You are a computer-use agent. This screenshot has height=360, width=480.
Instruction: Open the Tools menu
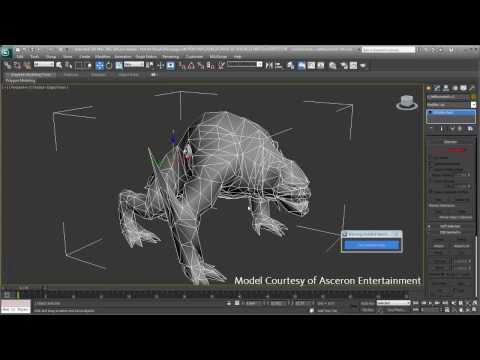coord(35,57)
